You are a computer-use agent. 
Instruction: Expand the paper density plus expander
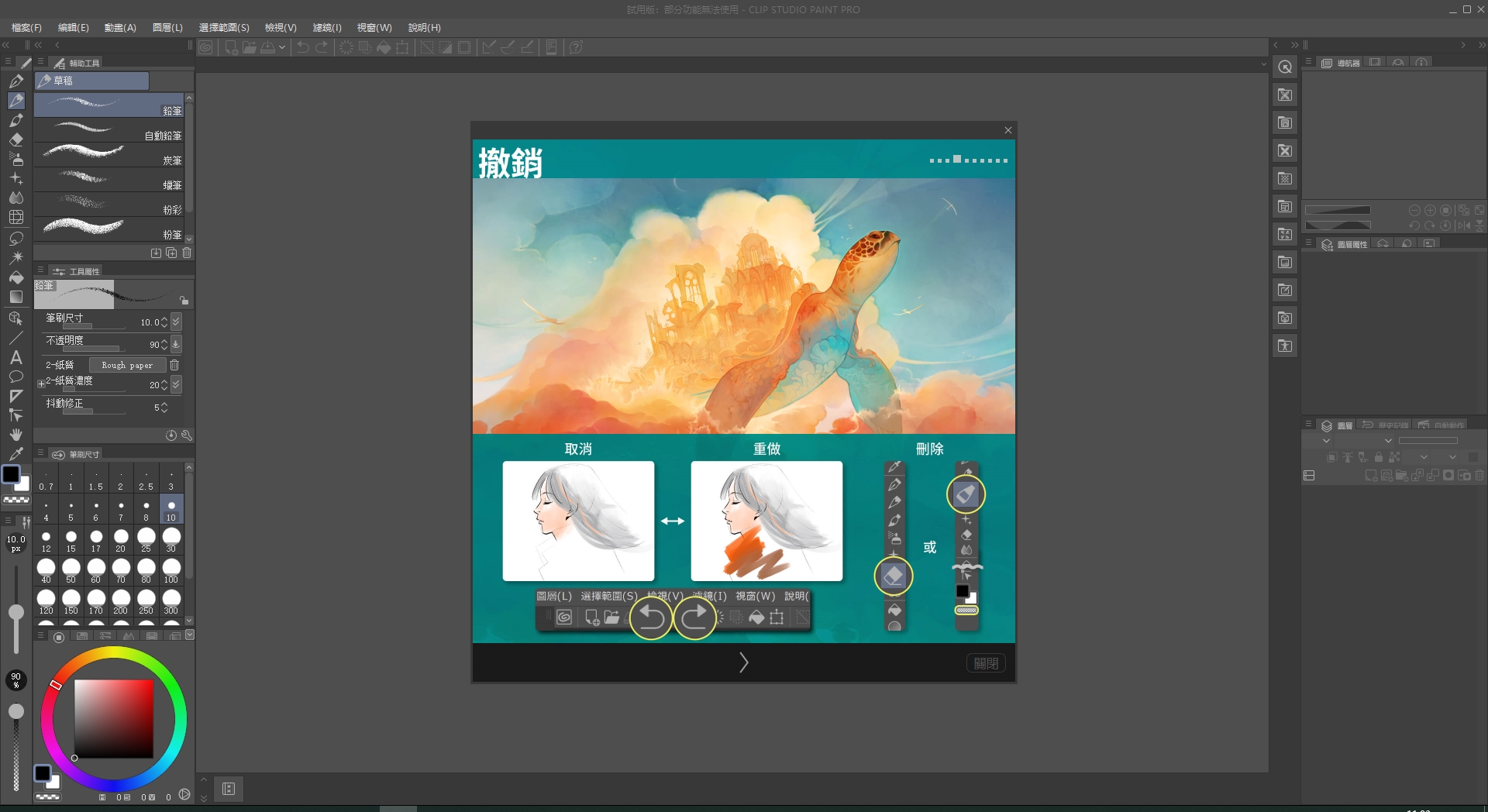point(41,384)
